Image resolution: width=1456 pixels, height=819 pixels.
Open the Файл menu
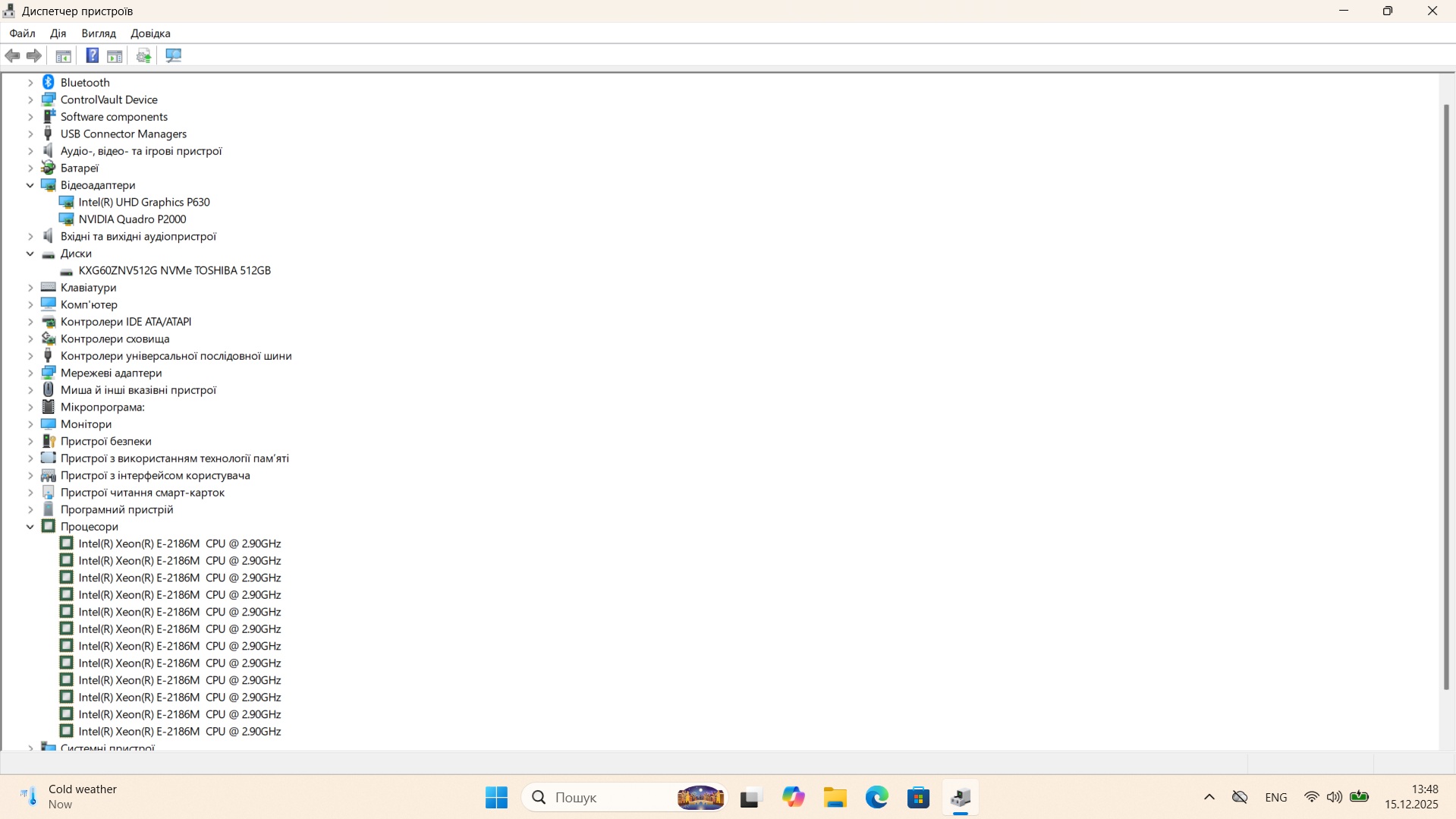pos(22,33)
